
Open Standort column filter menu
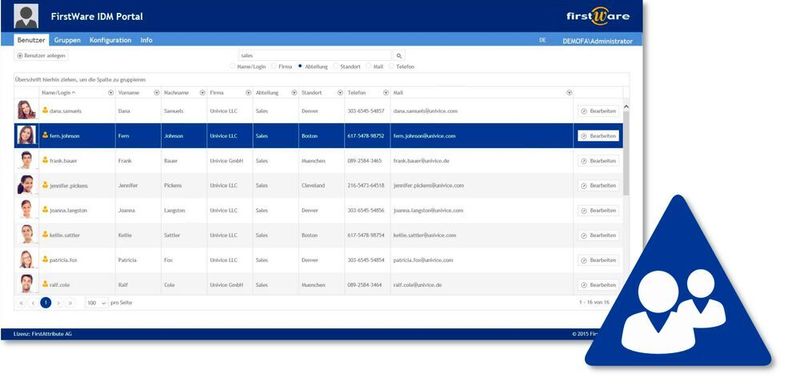click(340, 93)
